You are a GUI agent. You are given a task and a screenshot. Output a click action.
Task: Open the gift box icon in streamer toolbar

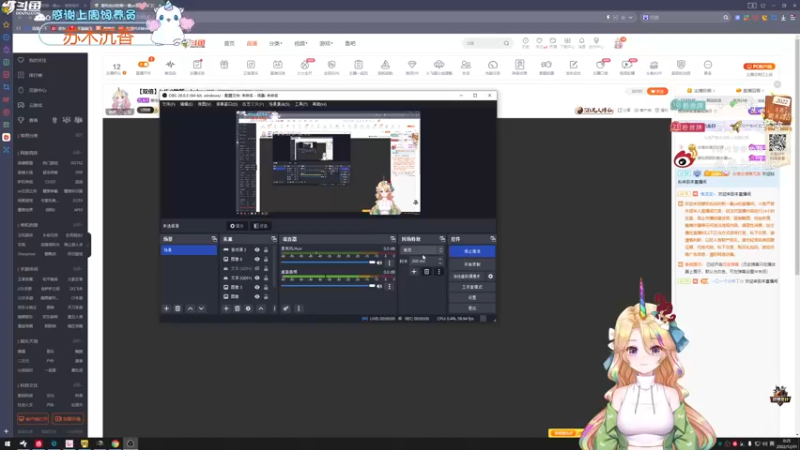coord(224,65)
